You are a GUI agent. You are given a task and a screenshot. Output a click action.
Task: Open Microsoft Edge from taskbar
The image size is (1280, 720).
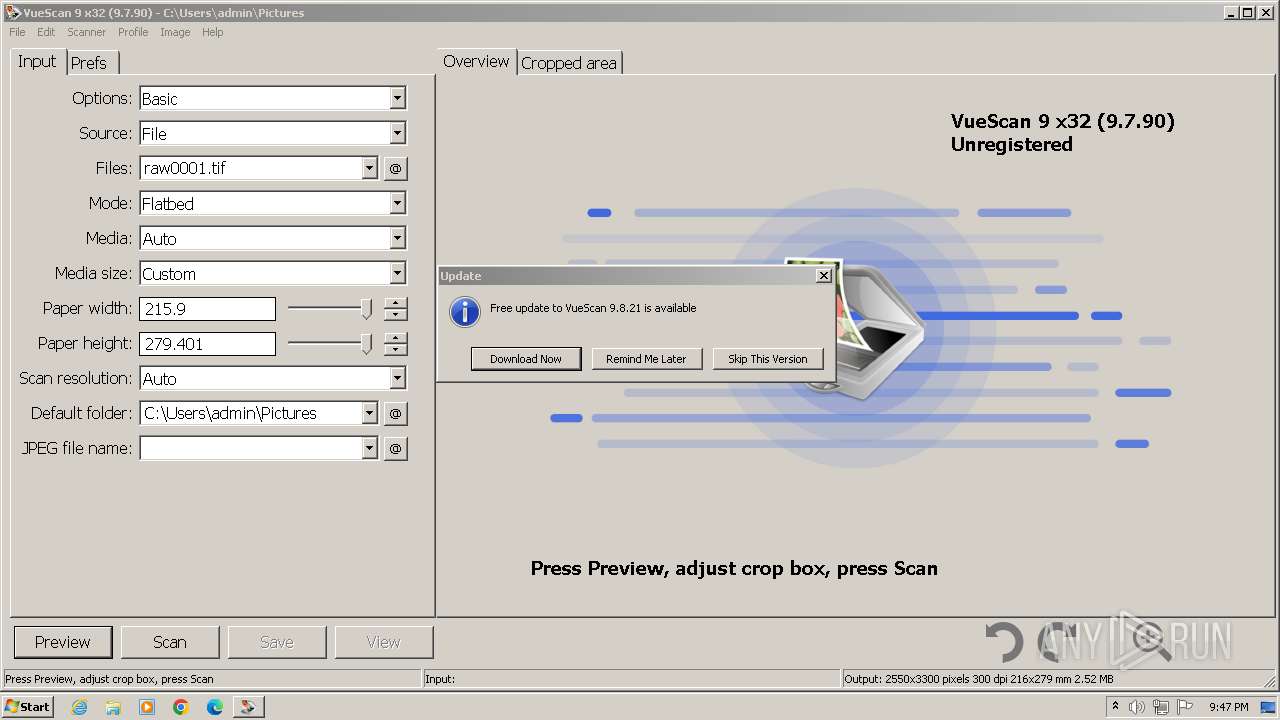215,707
